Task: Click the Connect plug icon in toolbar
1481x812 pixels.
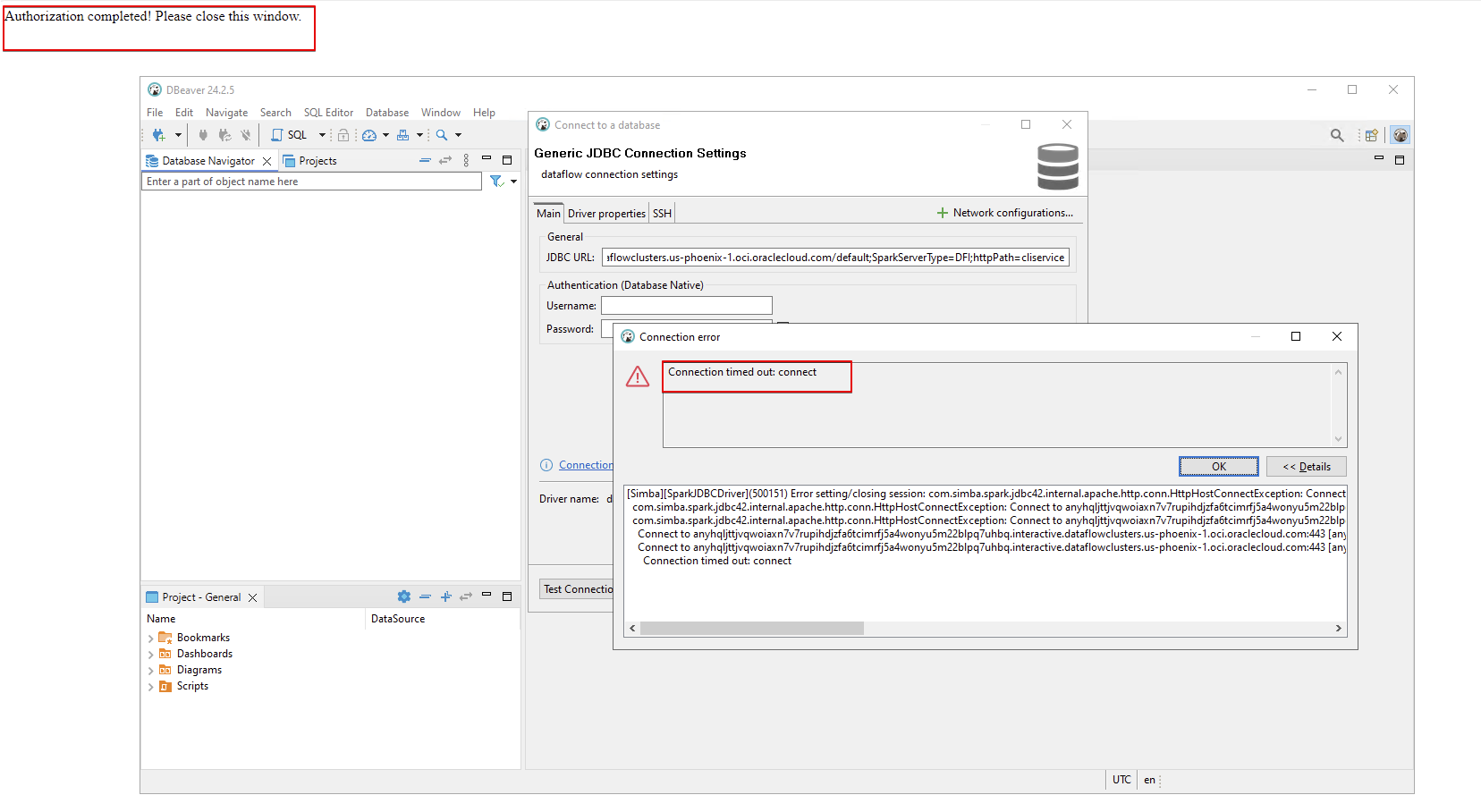Action: [203, 135]
